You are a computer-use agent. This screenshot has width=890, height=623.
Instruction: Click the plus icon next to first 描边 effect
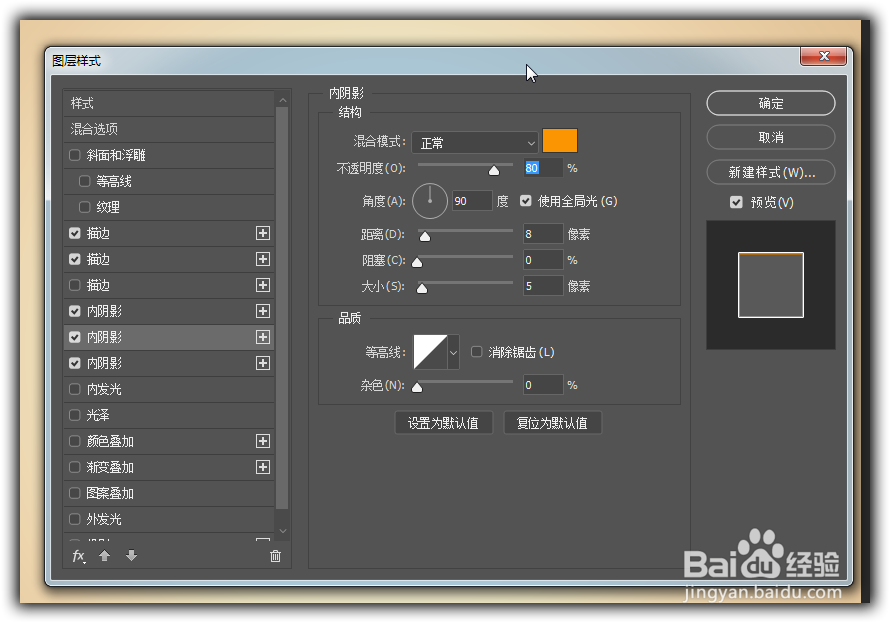pyautogui.click(x=263, y=233)
